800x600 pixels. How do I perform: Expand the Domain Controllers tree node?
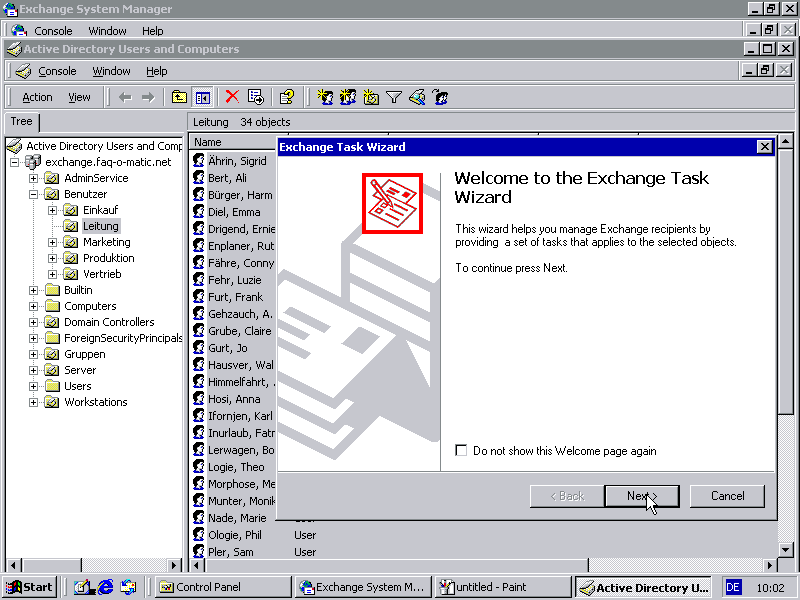(x=33, y=322)
